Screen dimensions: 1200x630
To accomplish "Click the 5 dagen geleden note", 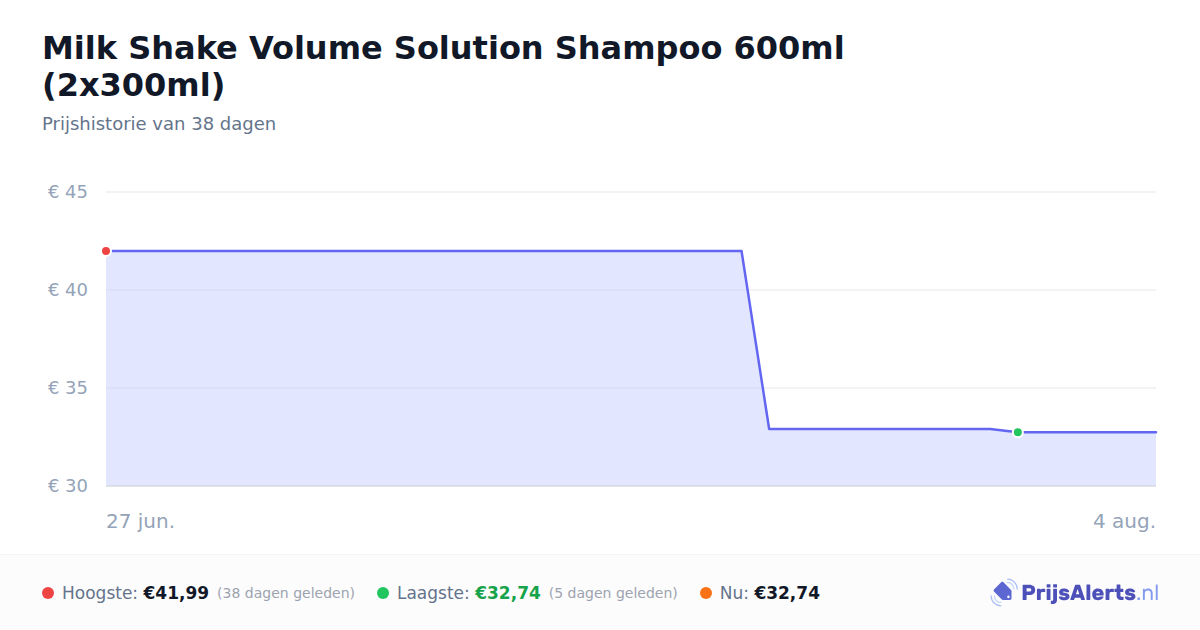I will [x=613, y=593].
